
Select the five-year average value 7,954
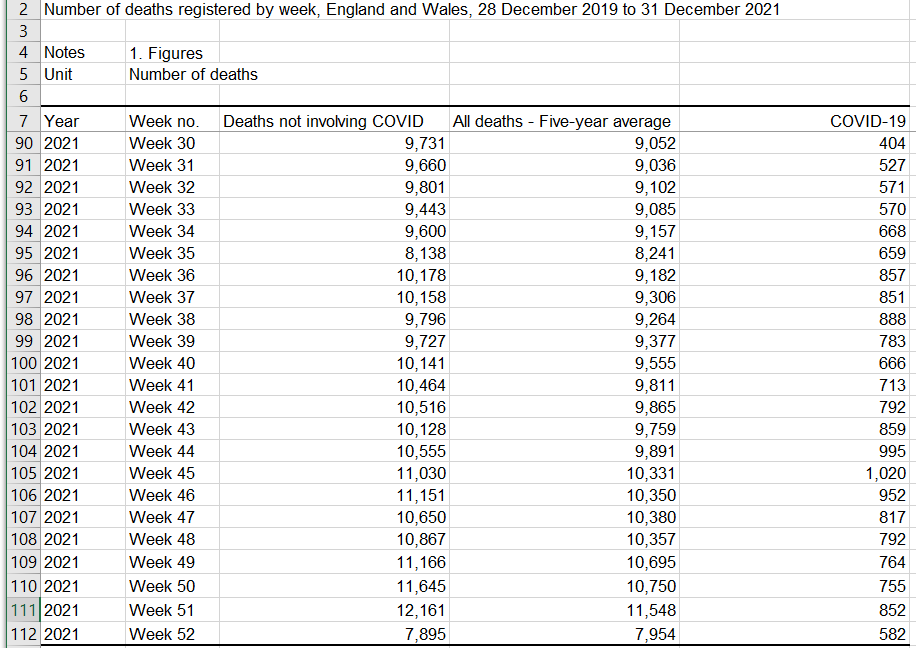651,634
